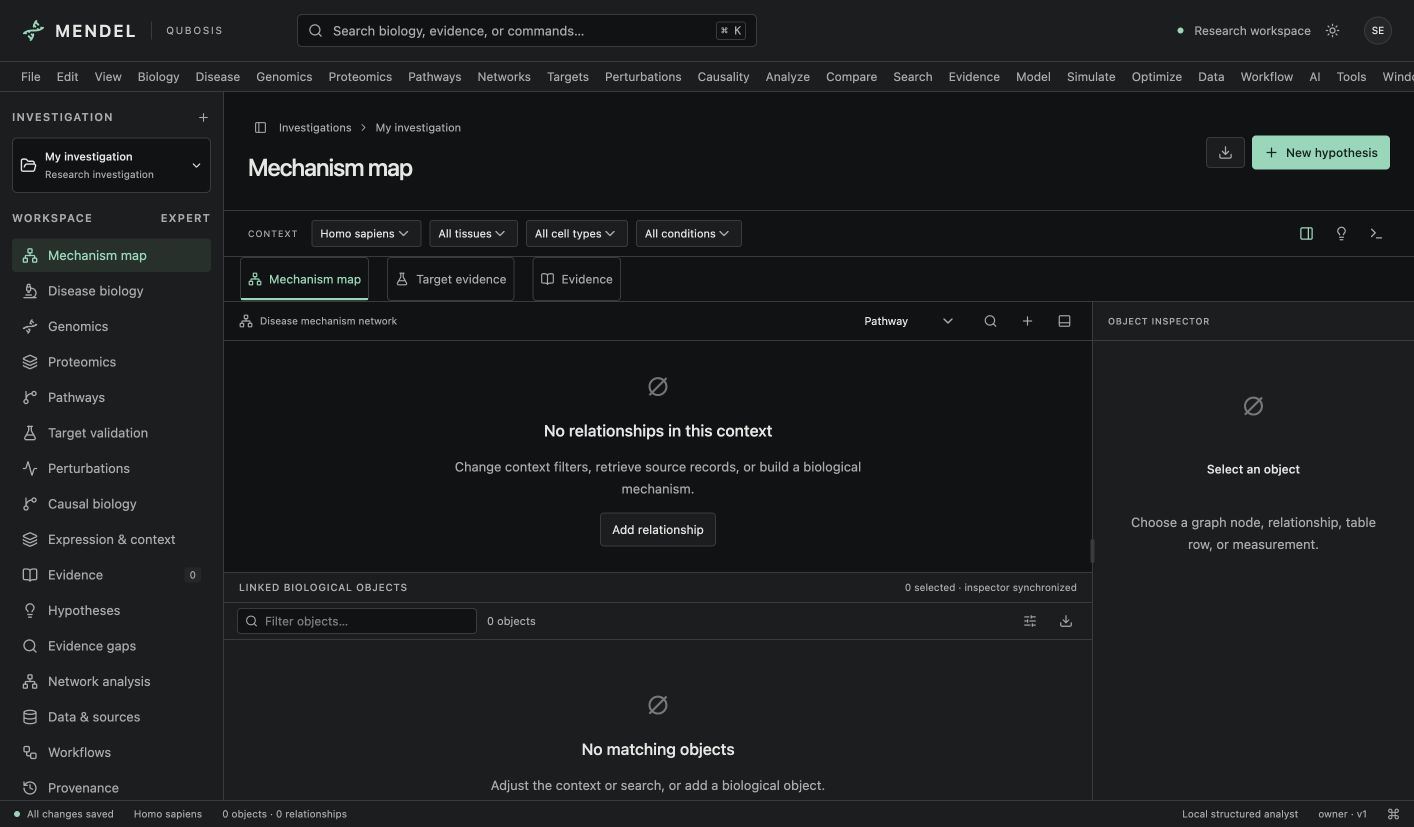Viewport: 1414px width, 827px height.
Task: Open the Pathways menu in the menu bar
Action: (435, 77)
